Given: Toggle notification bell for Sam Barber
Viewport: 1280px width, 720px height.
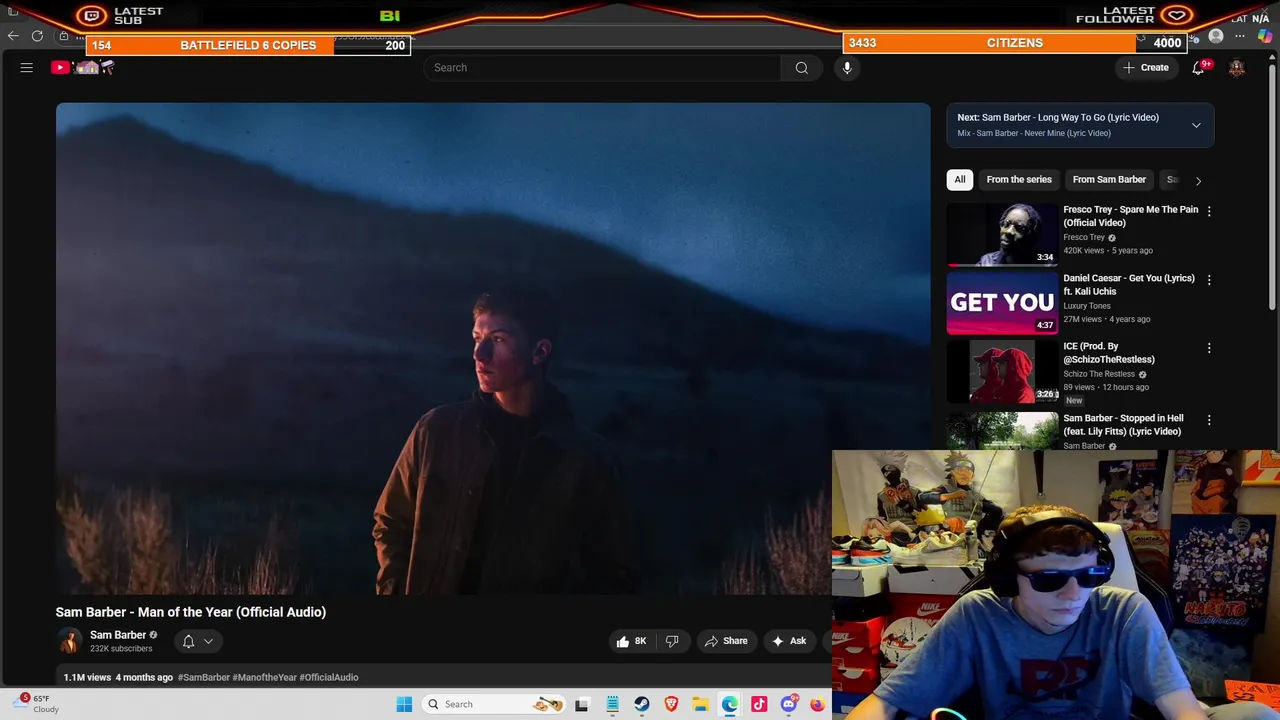Looking at the screenshot, I should coord(188,641).
